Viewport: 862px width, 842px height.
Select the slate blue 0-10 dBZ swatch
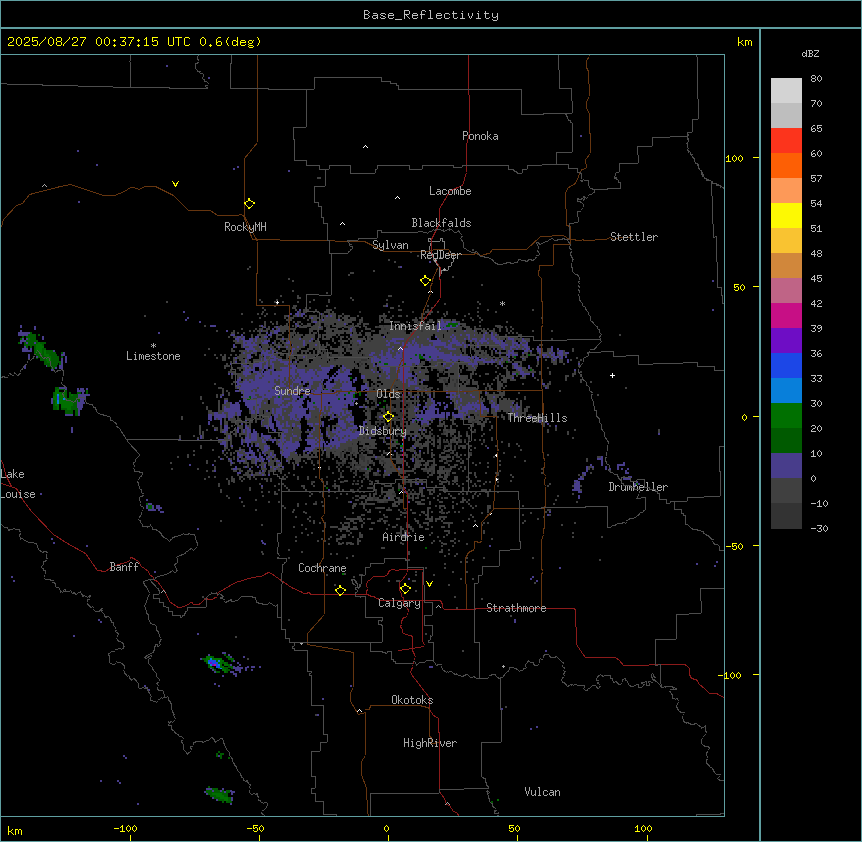pos(786,466)
